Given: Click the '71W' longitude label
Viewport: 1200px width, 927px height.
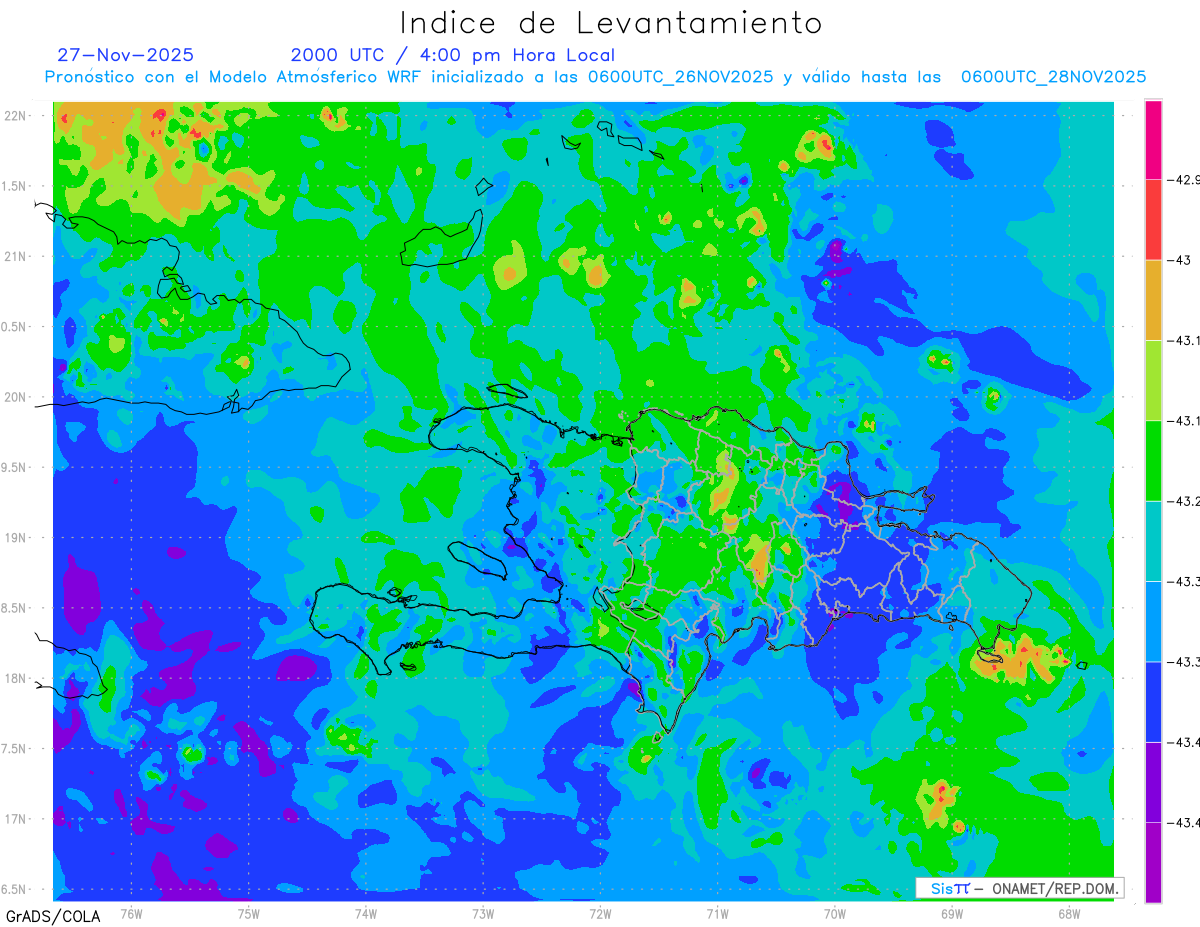Looking at the screenshot, I should click(717, 912).
